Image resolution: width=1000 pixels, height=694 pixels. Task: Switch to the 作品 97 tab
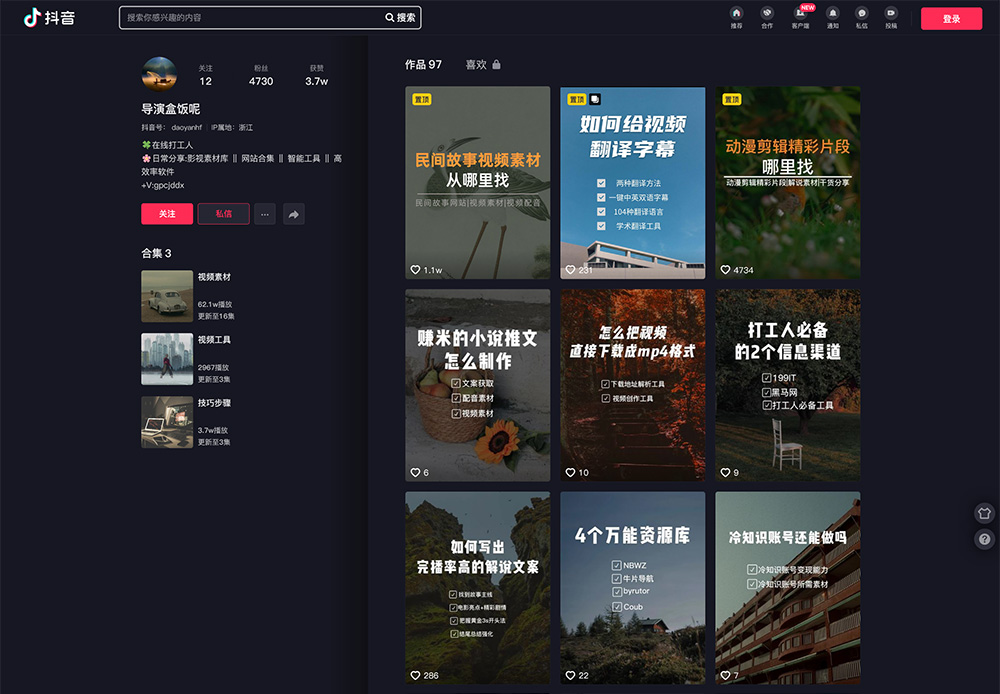[423, 65]
